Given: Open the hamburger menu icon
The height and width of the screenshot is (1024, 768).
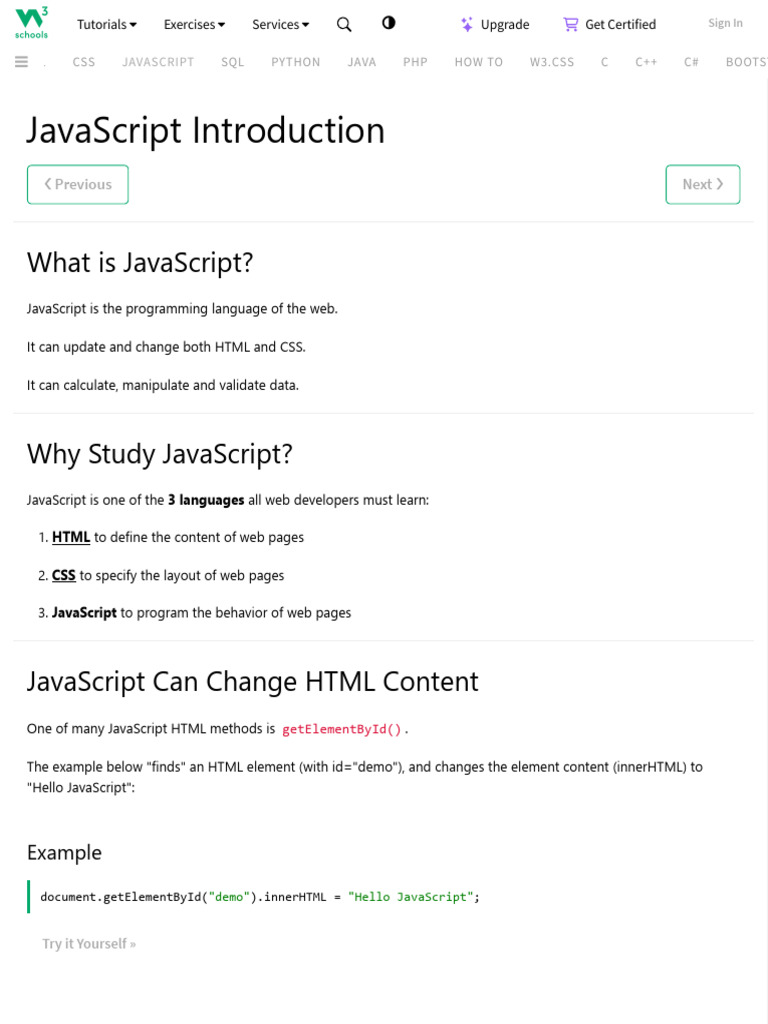Looking at the screenshot, I should tap(22, 62).
